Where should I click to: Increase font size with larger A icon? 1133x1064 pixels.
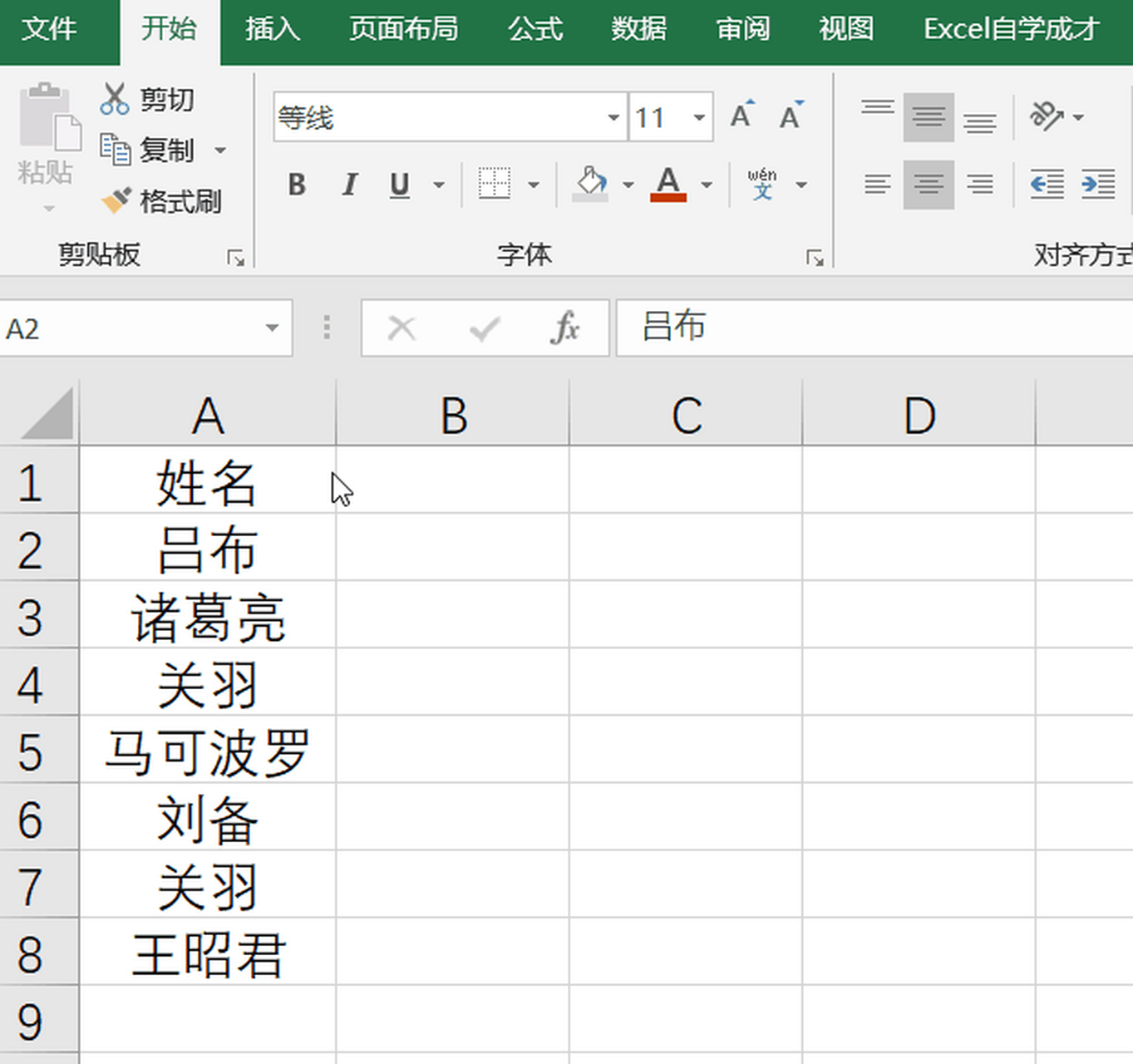click(x=741, y=116)
